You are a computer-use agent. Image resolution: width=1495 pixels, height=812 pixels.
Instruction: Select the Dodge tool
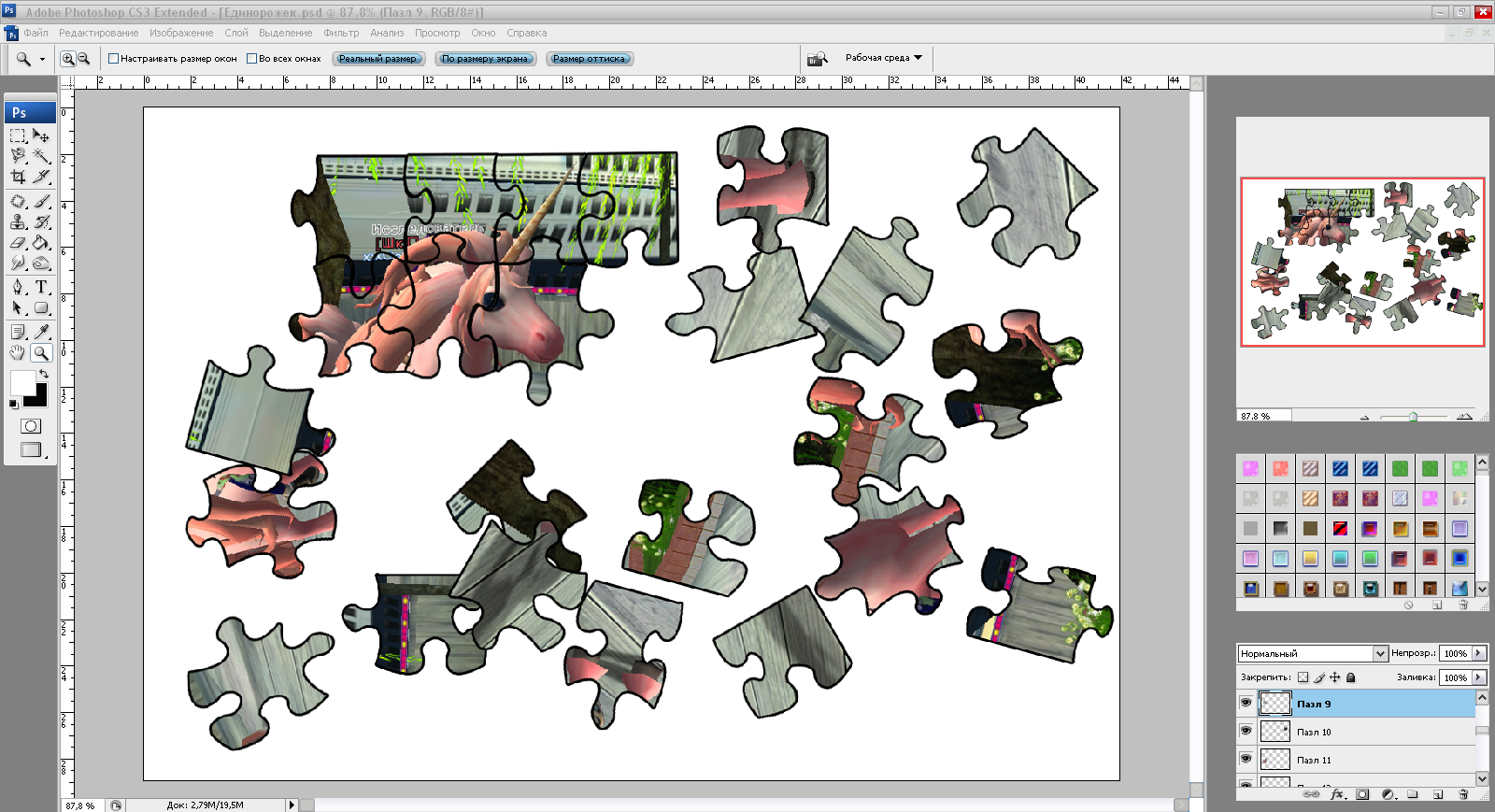click(41, 263)
